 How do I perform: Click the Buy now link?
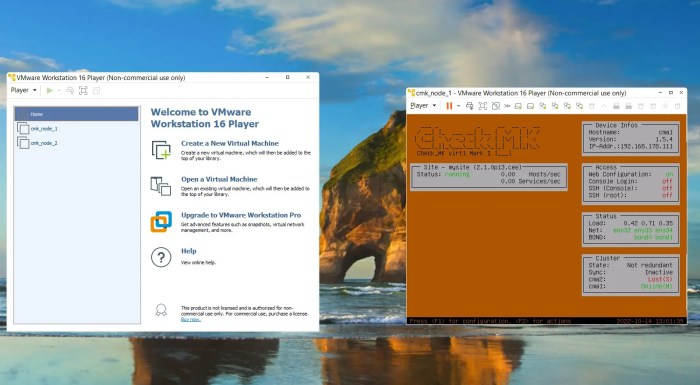point(191,319)
